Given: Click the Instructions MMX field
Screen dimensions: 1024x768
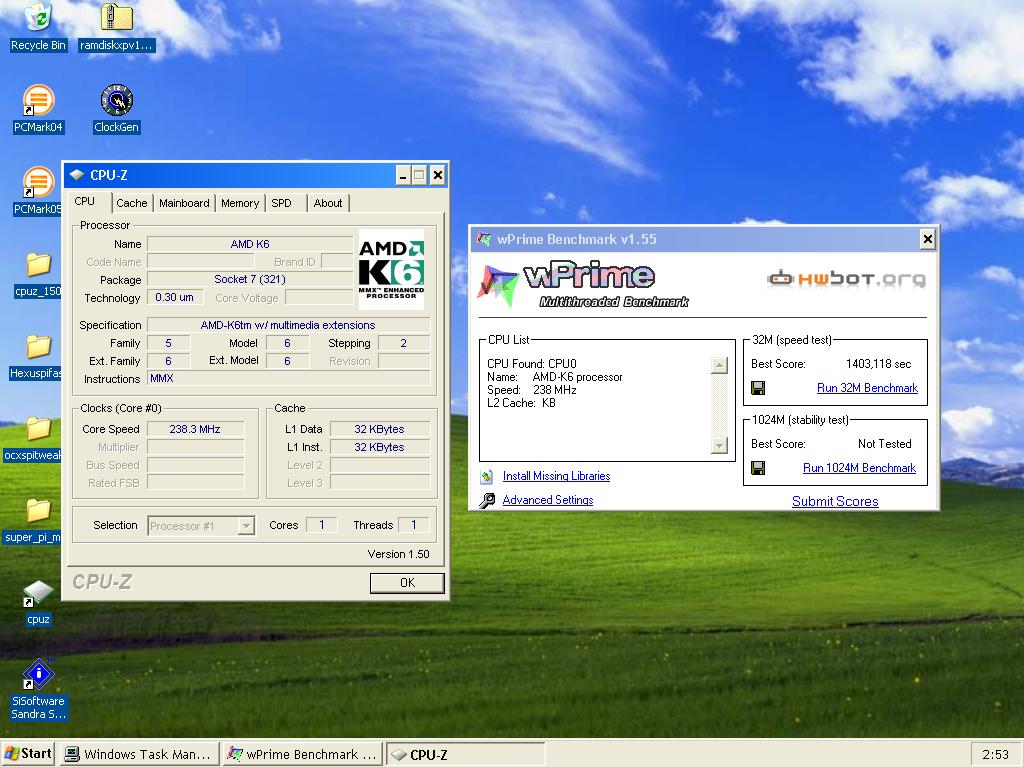Looking at the screenshot, I should coord(288,378).
